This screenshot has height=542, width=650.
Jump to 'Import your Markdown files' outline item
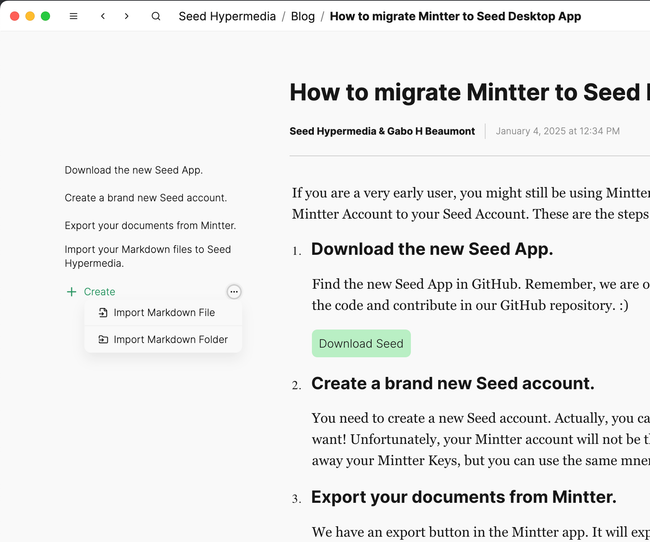(x=148, y=256)
